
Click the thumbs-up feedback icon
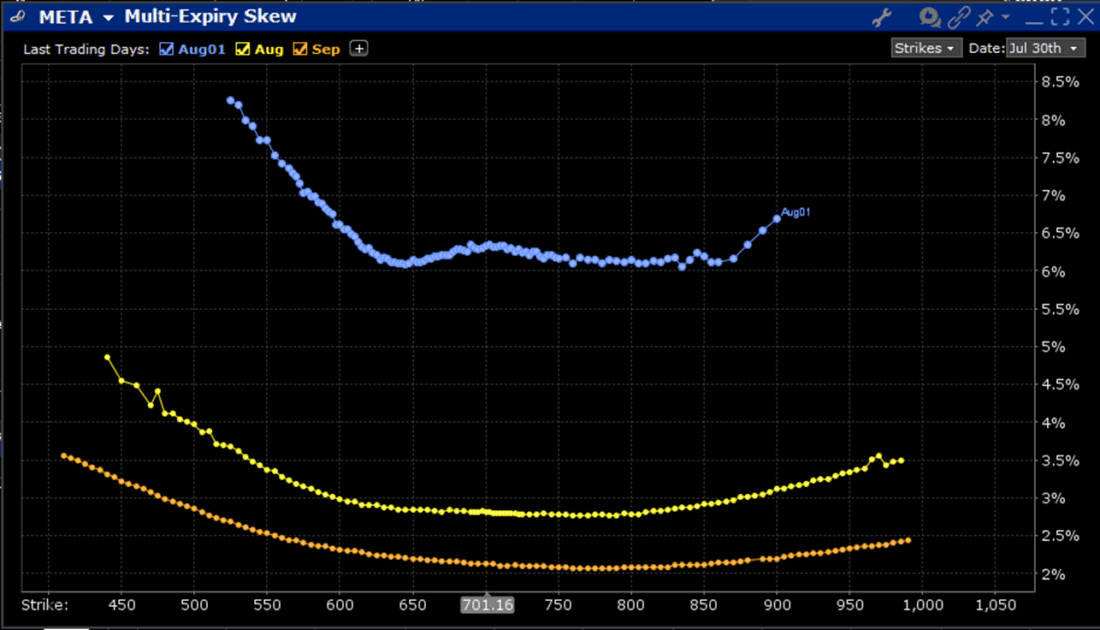click(x=930, y=17)
